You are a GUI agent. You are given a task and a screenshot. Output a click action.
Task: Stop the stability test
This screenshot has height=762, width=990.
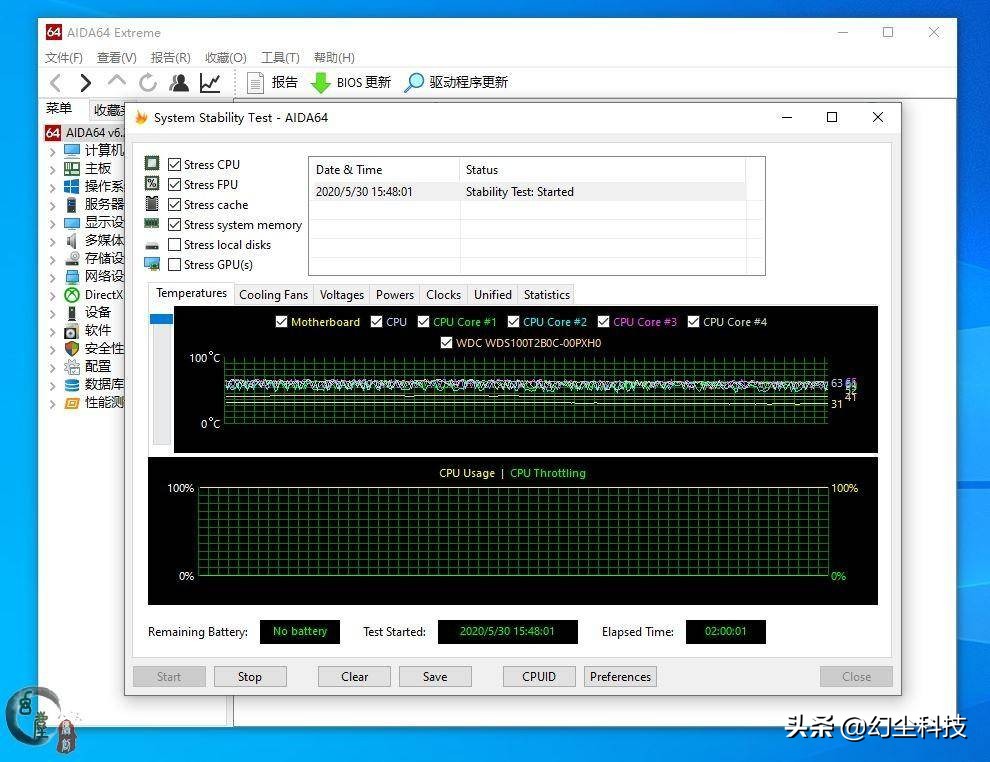tap(250, 677)
